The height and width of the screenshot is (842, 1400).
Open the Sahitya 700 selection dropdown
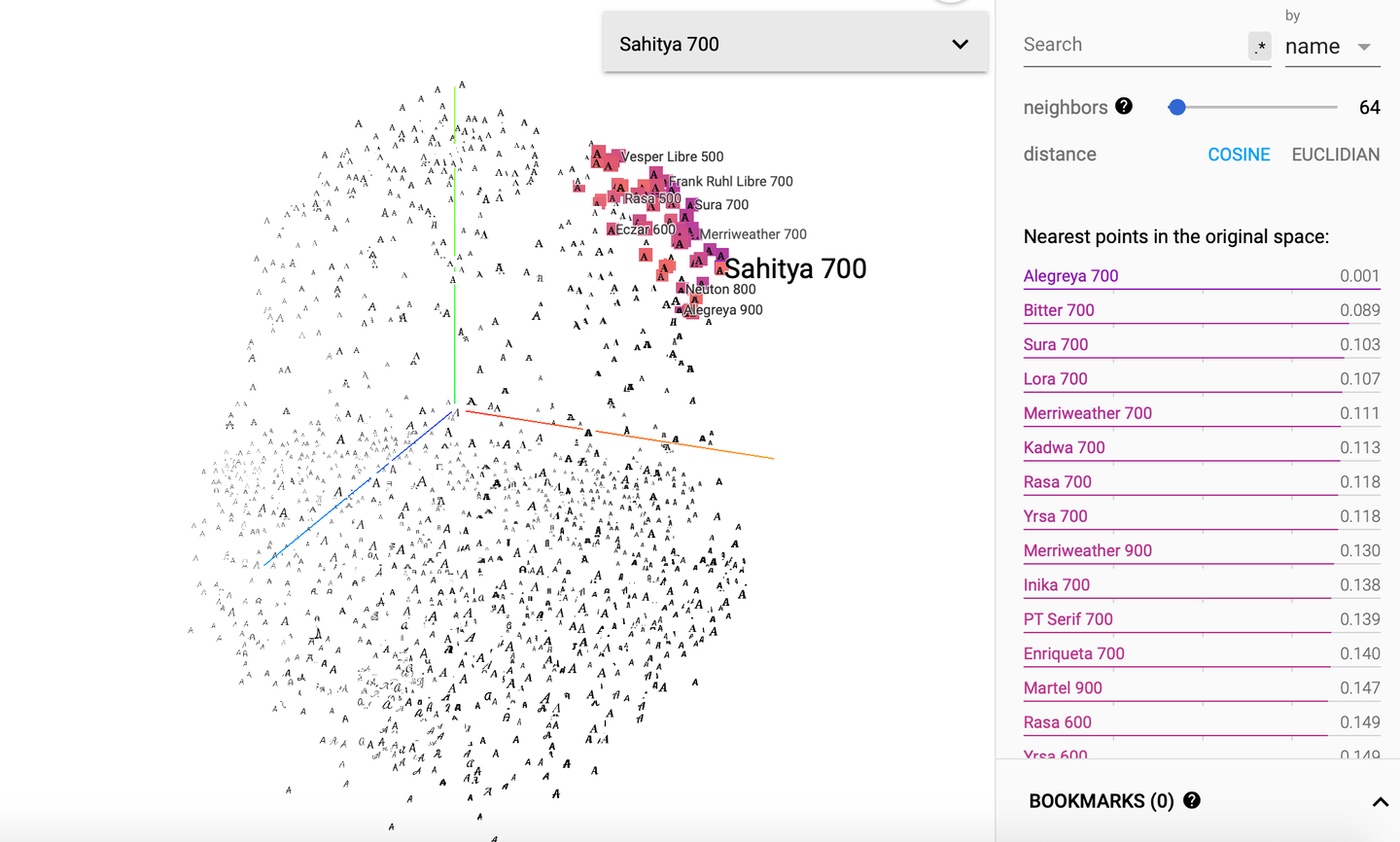point(795,44)
